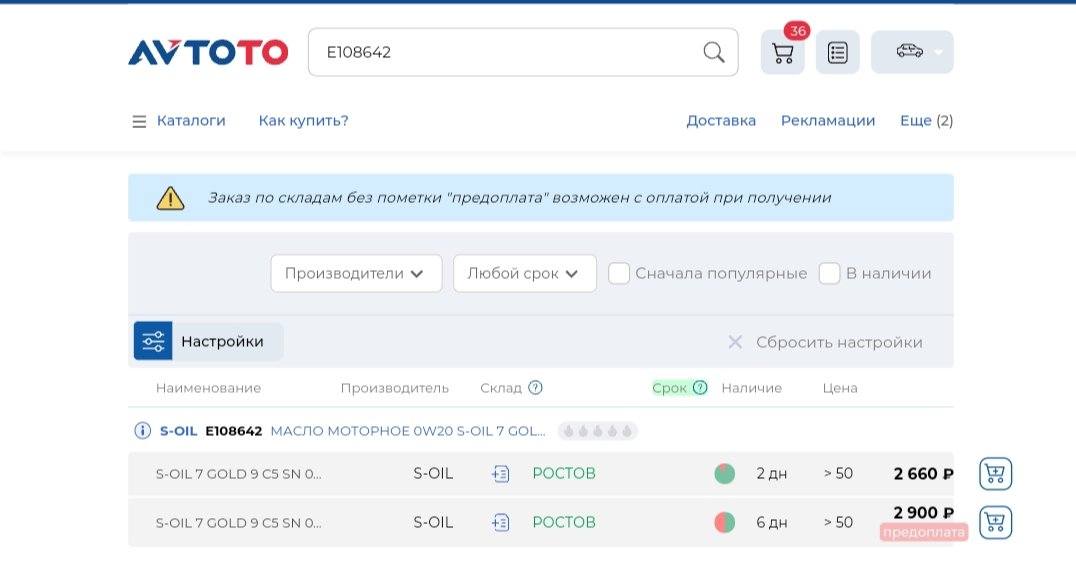Click the Наличие column header
Viewport: 1076px width, 588px height.
click(x=751, y=388)
